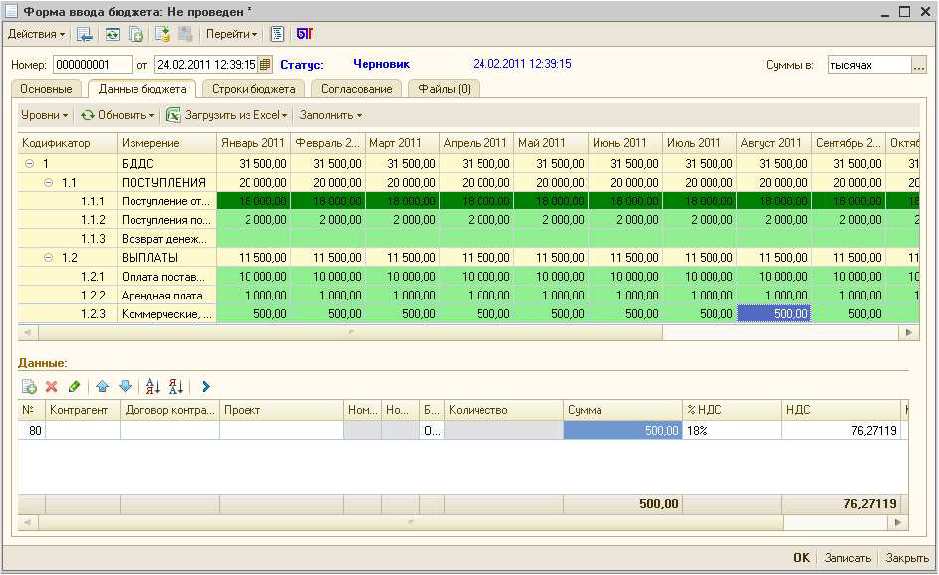Click the Excel icon for Загрузить из Excel
Viewport: 939px width, 575px height.
[x=174, y=115]
